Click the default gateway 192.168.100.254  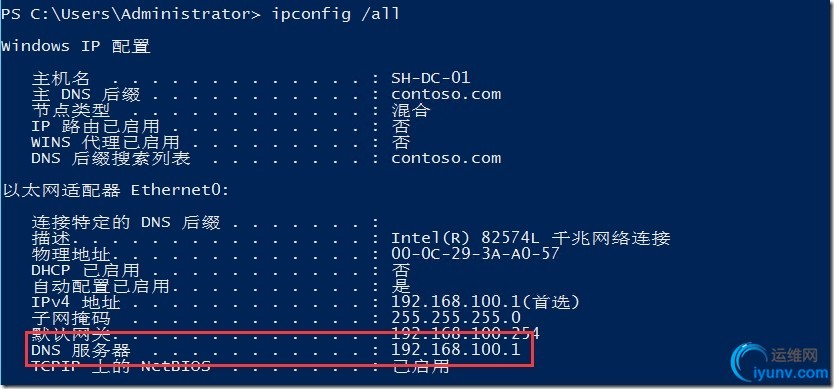point(465,334)
